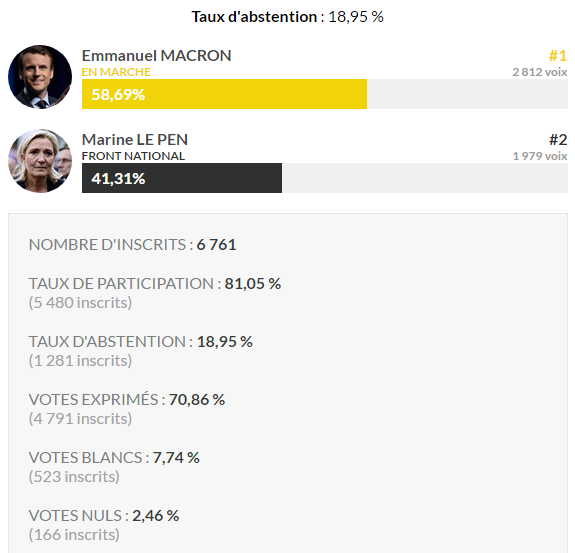
Task: Select the 2 812 voix count
Action: click(540, 72)
